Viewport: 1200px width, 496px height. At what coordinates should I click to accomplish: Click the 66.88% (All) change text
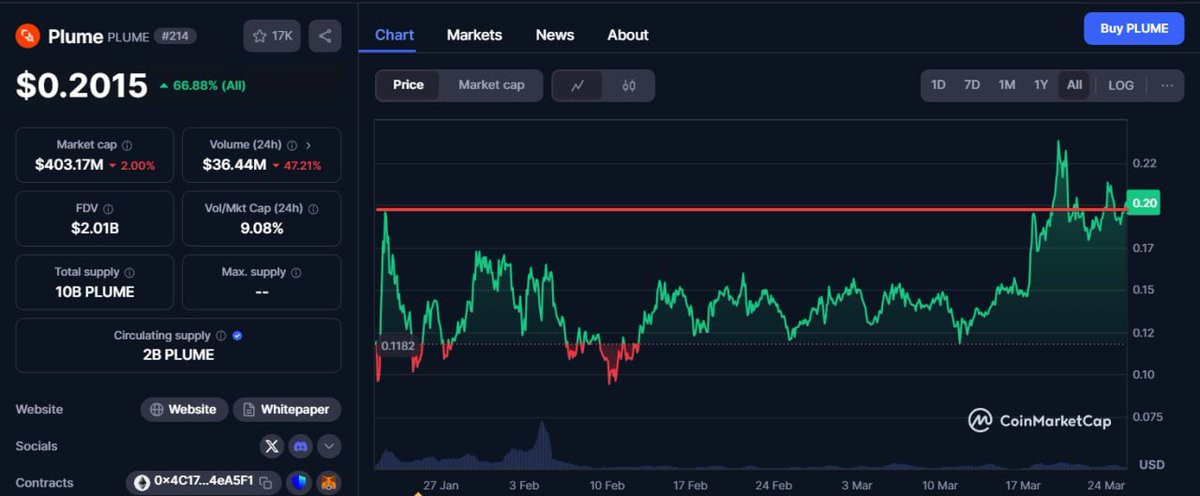(202, 86)
